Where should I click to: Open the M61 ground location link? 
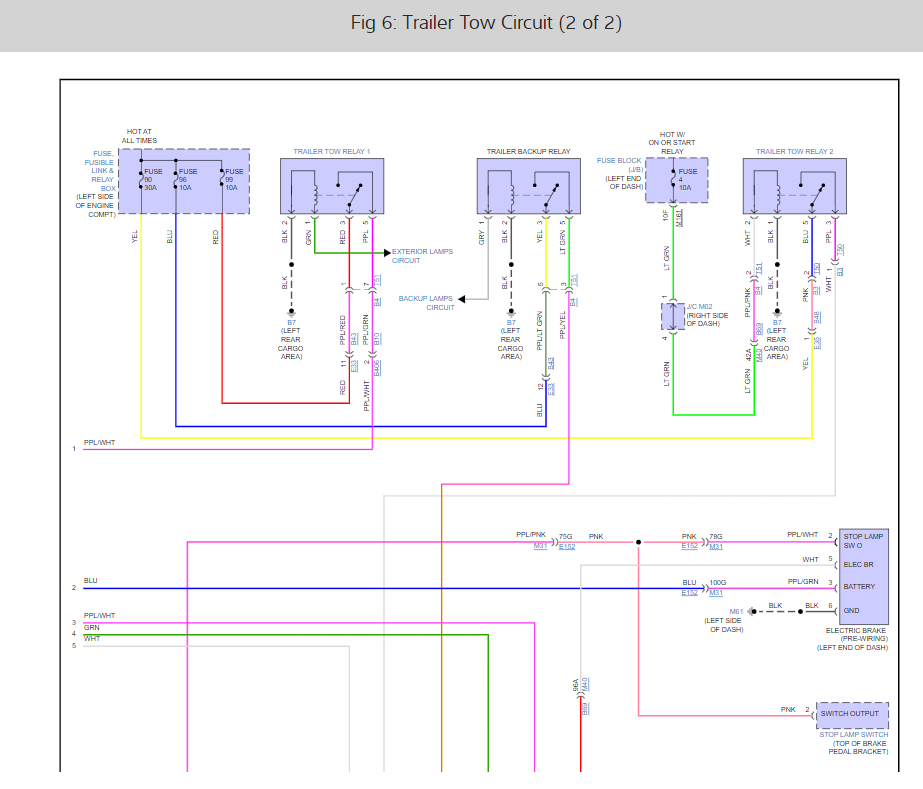(x=736, y=612)
